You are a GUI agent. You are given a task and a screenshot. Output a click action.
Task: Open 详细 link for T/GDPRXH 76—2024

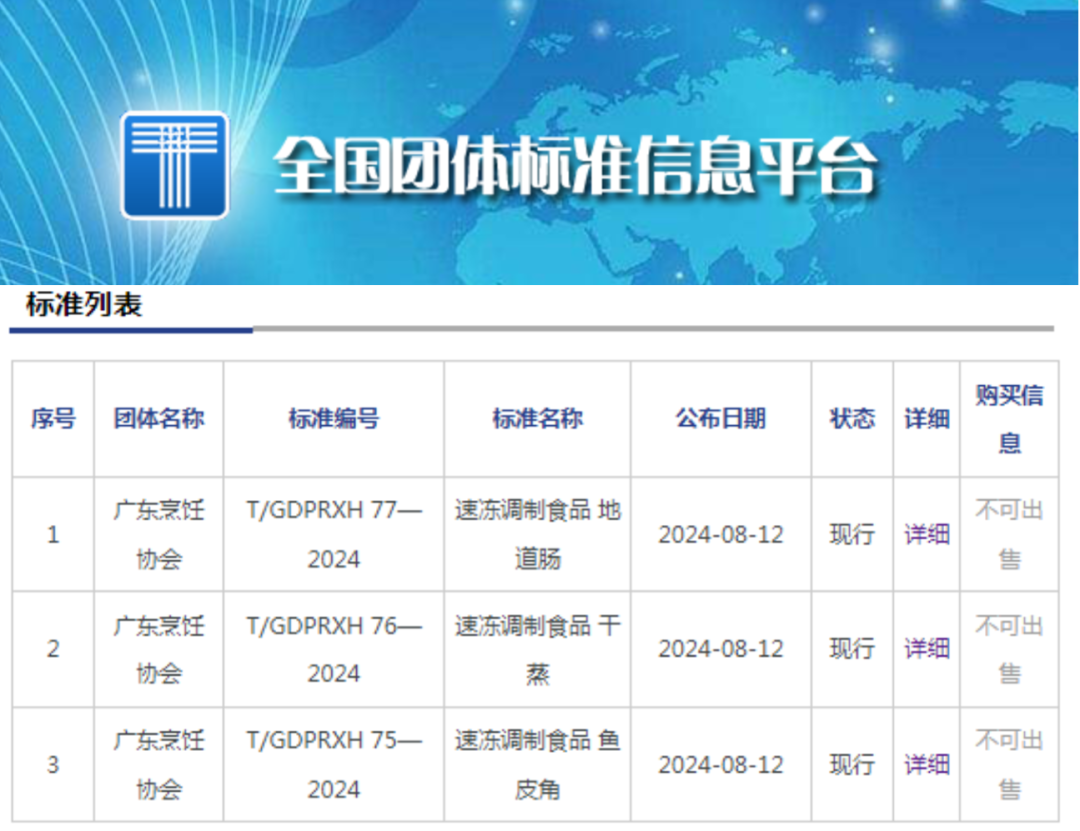[x=926, y=648]
